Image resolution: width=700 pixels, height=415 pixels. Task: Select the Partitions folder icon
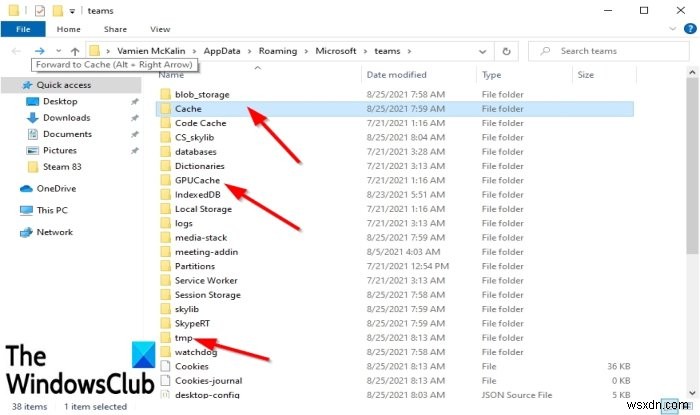click(166, 266)
